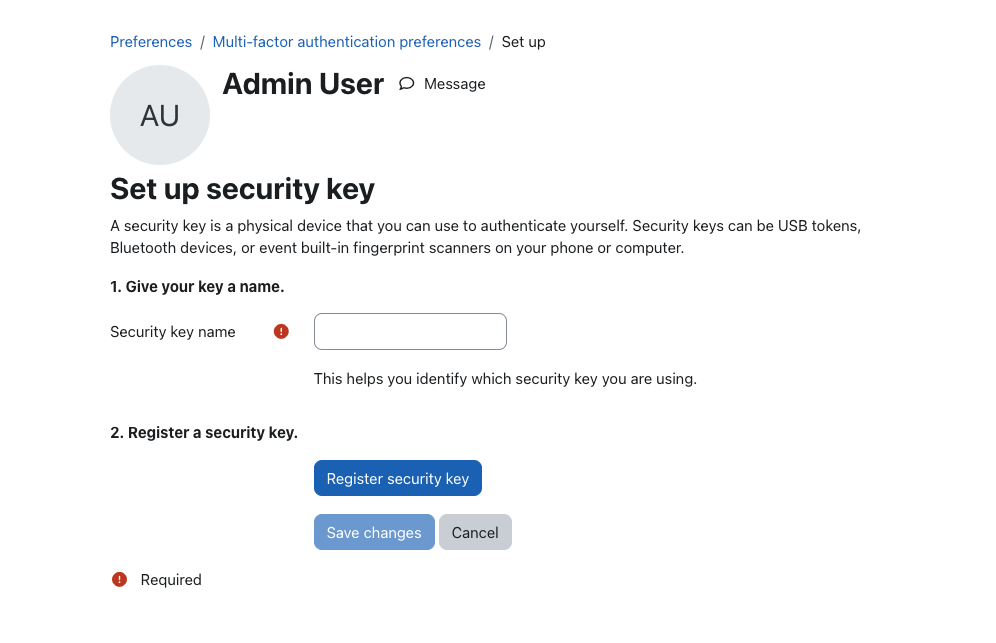Click the Required legend text

pos(171,580)
